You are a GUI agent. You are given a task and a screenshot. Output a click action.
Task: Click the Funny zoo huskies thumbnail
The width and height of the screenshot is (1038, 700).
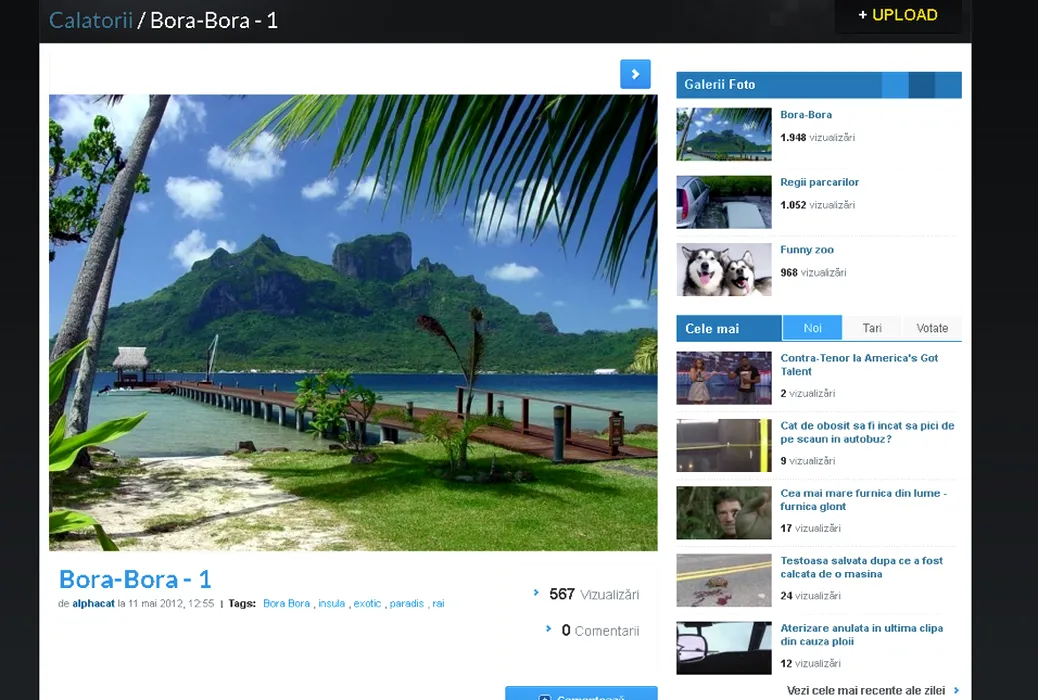724,269
